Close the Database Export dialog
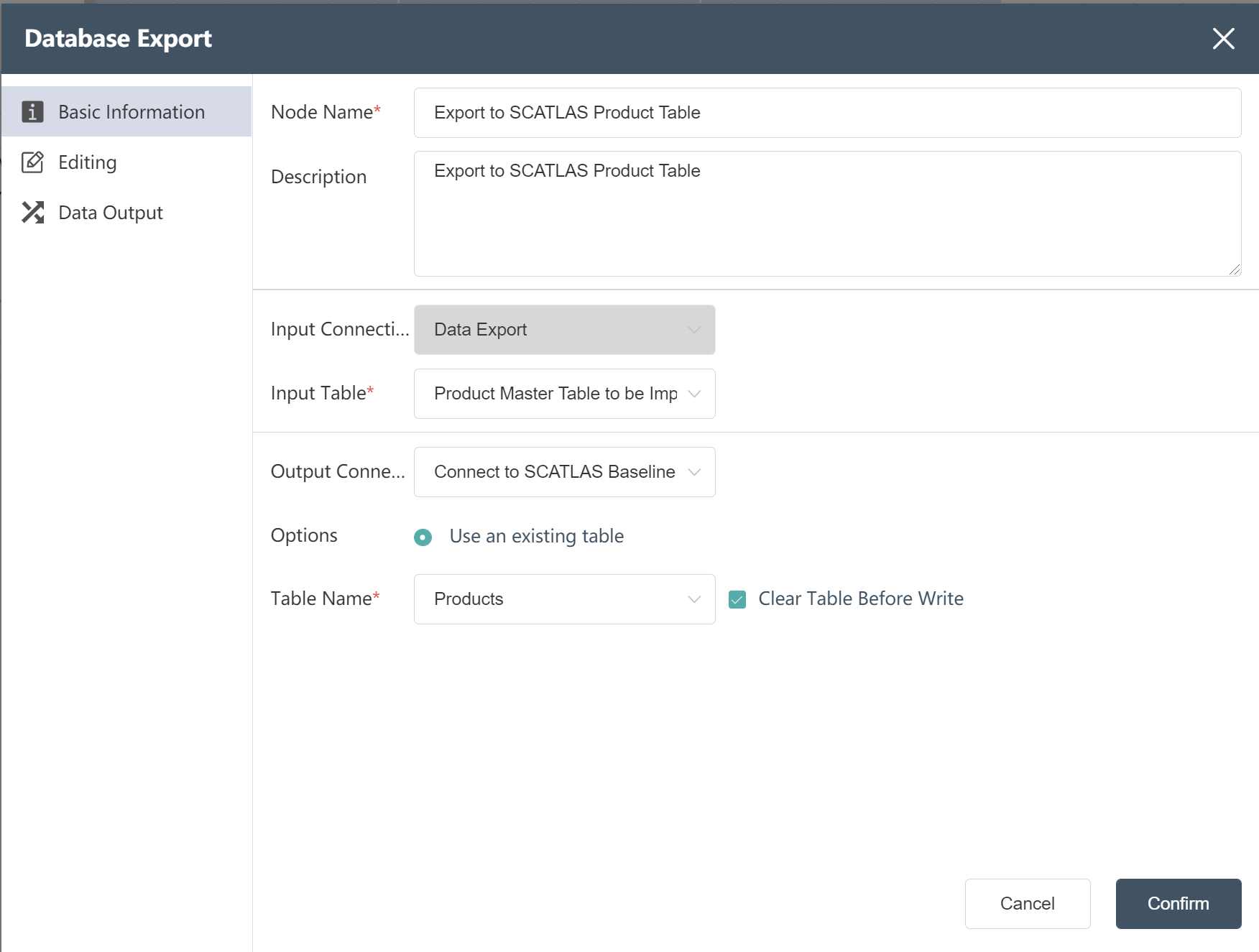 pyautogui.click(x=1223, y=39)
